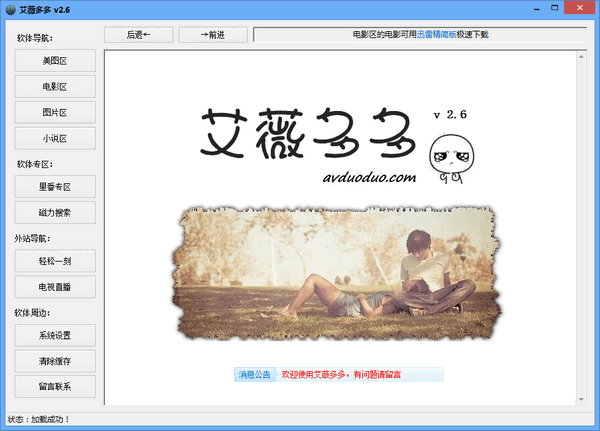
Task: Click the 欢迎使用艾薇多多 announcement text
Action: (x=341, y=374)
